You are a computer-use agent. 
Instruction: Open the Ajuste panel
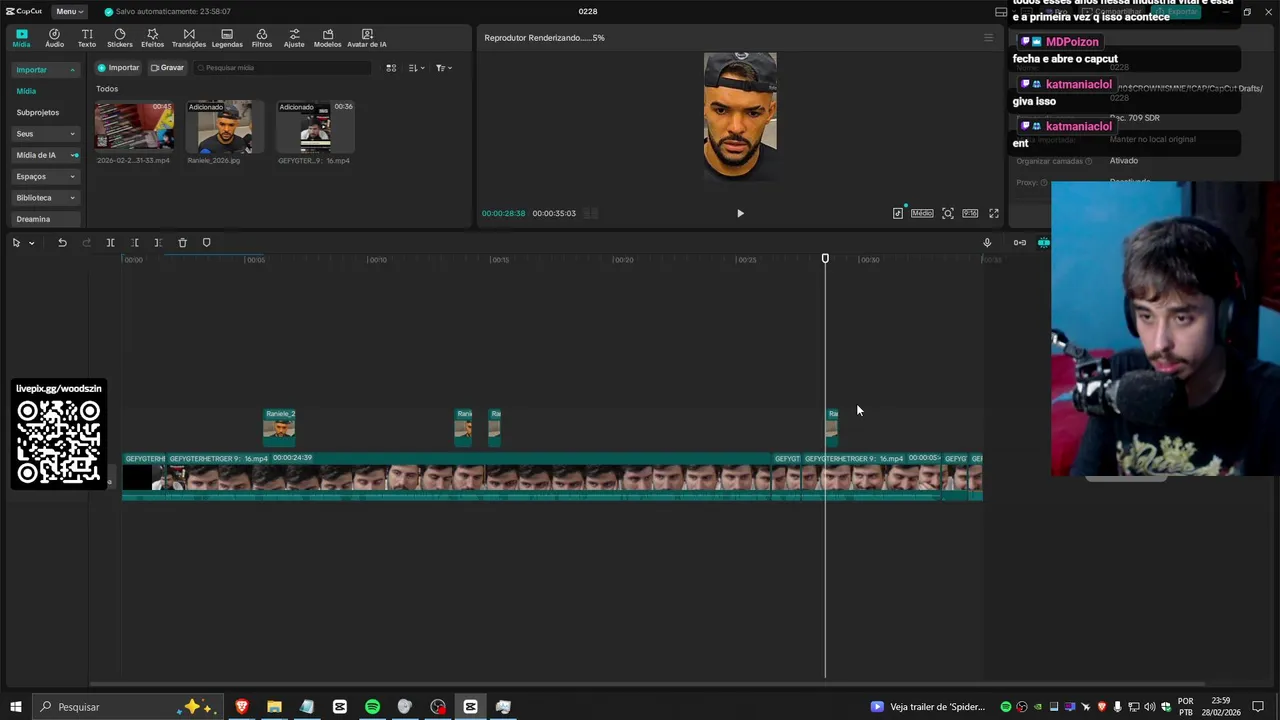[294, 38]
